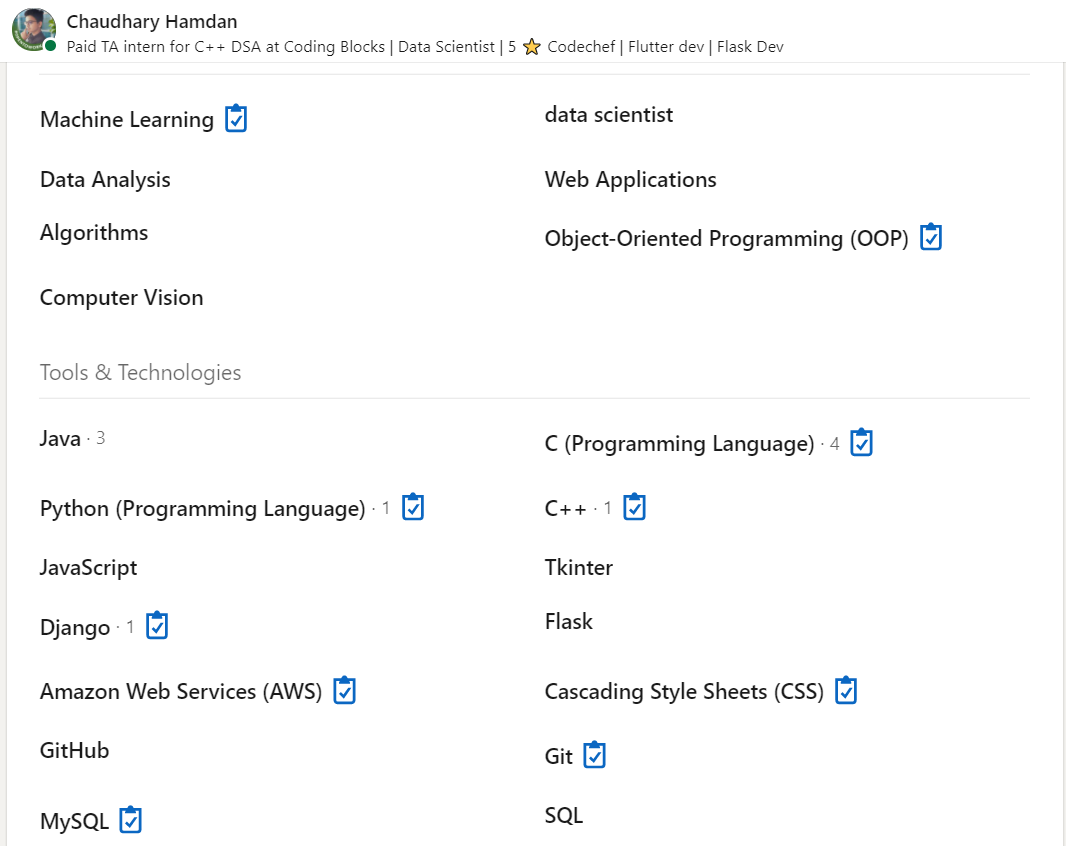The width and height of the screenshot is (1066, 846).
Task: Click the Amazon Web Services badge icon
Action: click(x=345, y=691)
